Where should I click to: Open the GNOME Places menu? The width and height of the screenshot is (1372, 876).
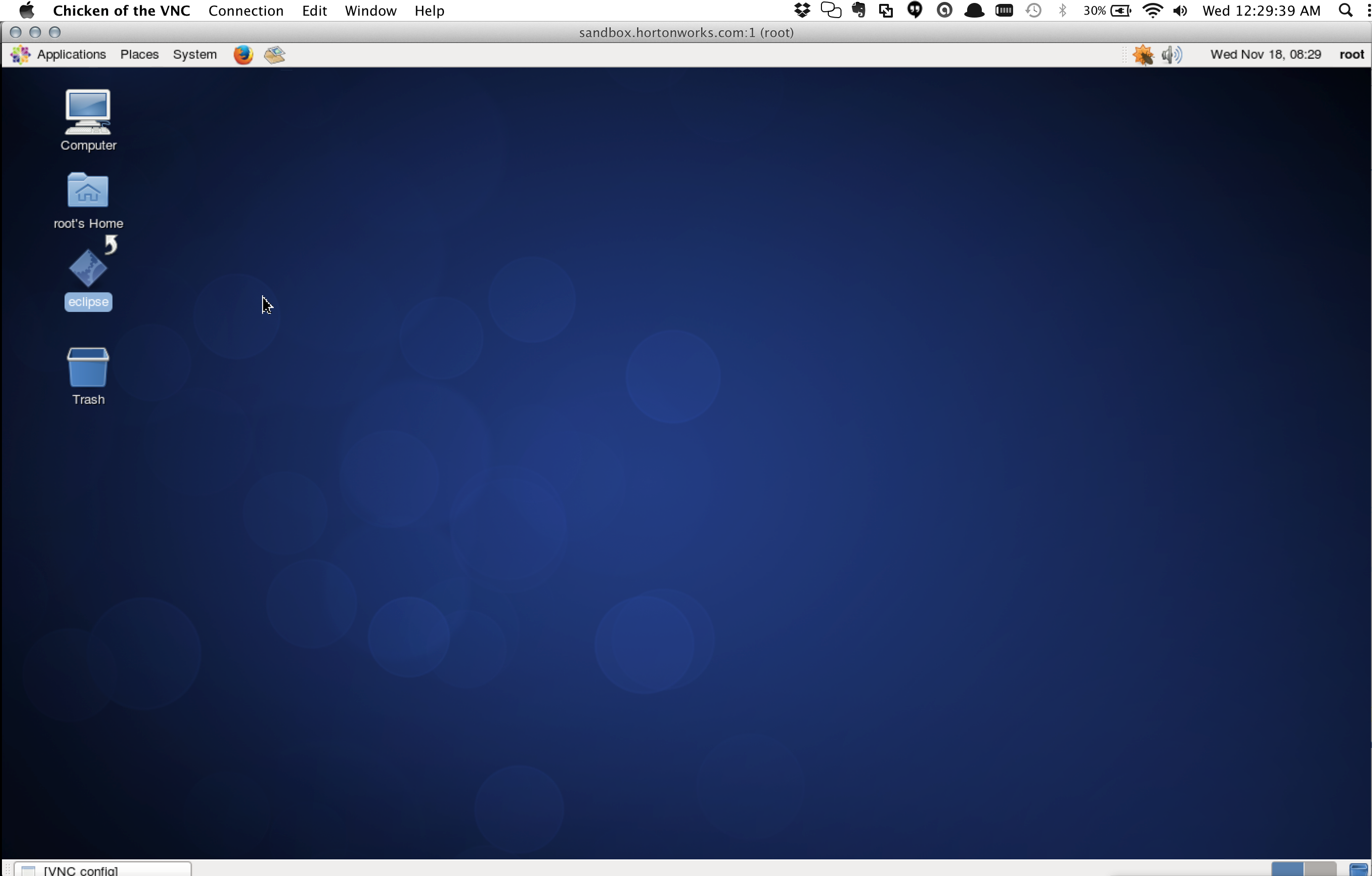[x=139, y=55]
